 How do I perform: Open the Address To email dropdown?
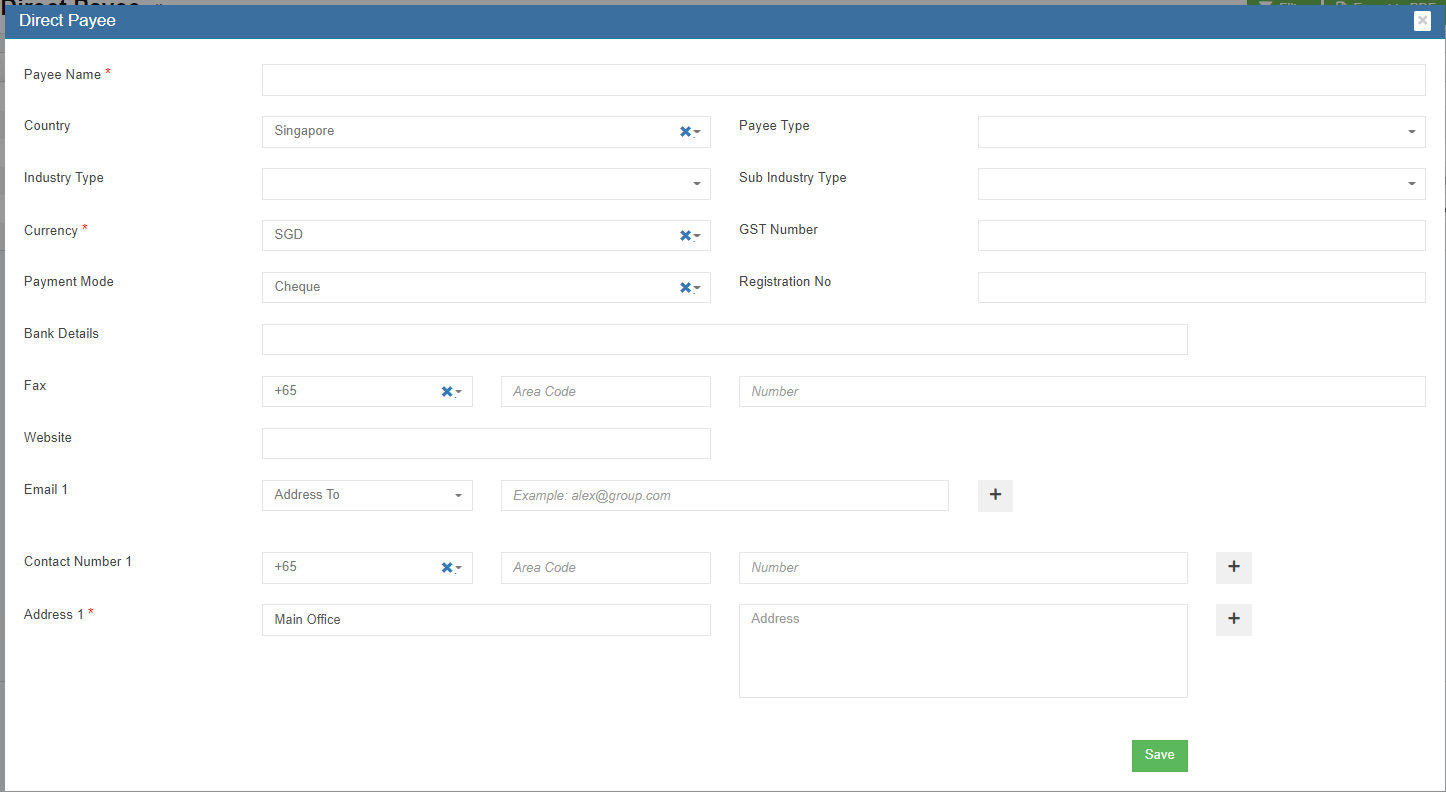(367, 495)
